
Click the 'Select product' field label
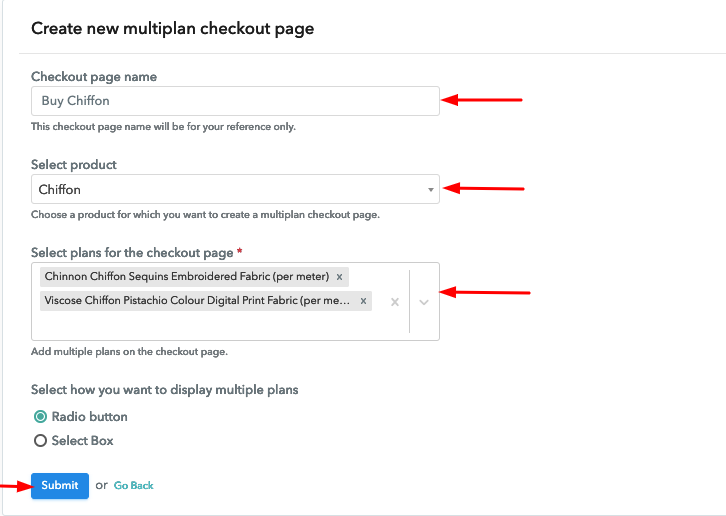tap(74, 165)
